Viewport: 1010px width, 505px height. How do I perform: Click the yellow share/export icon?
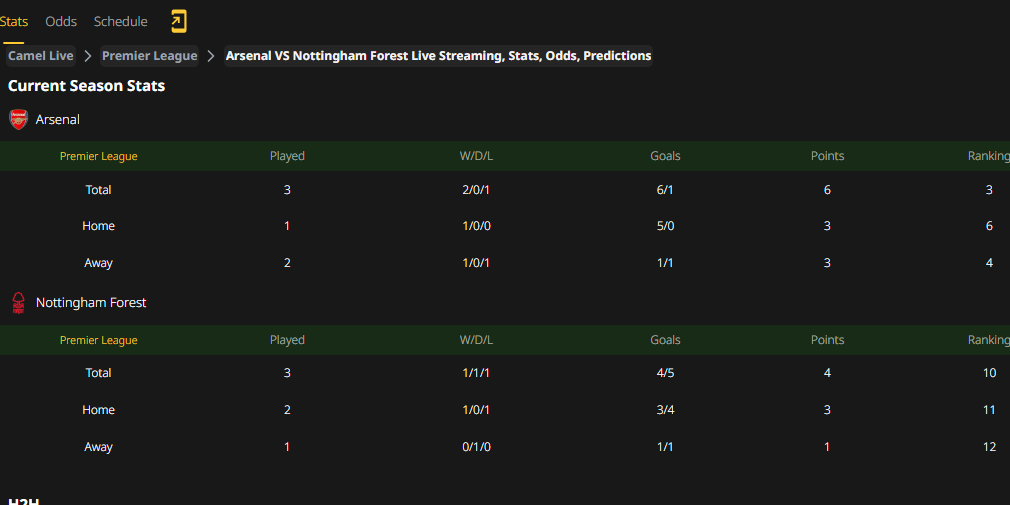(x=178, y=21)
